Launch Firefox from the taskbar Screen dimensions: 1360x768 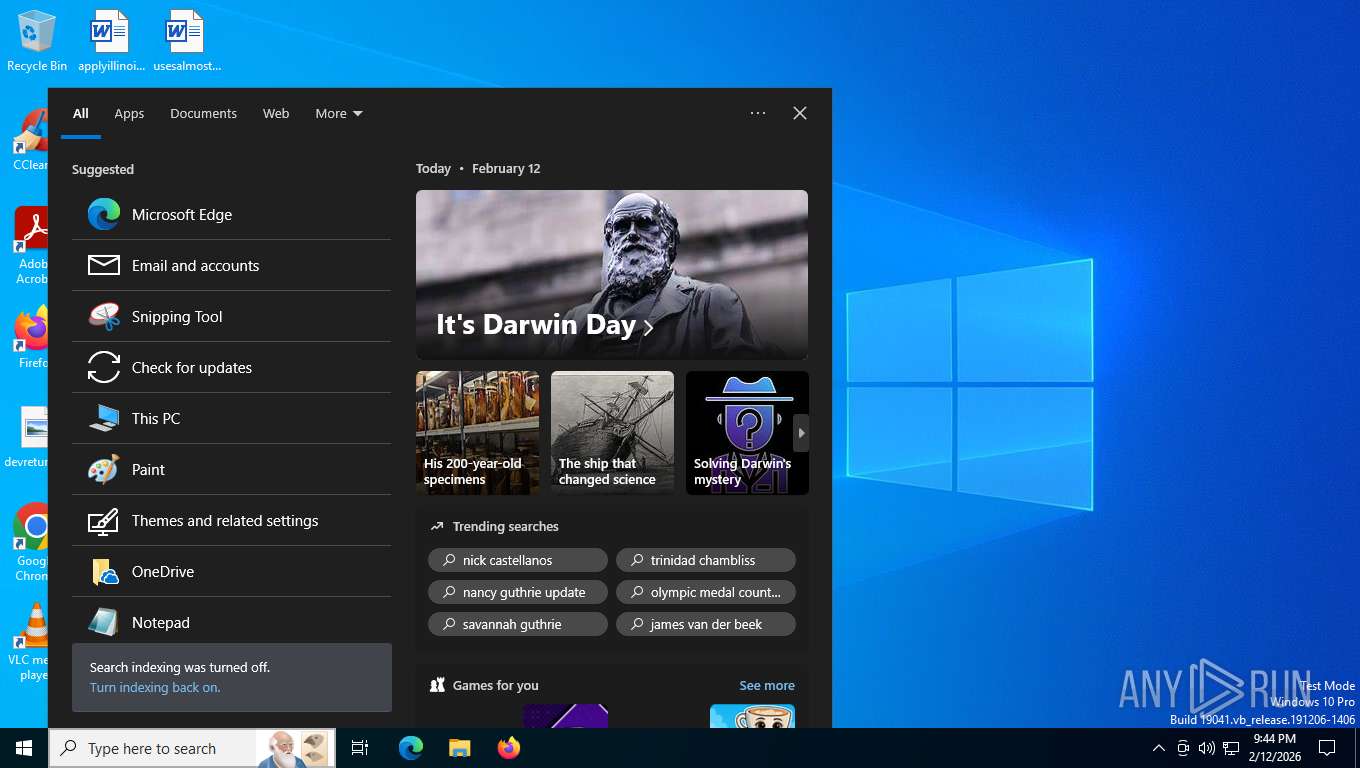click(509, 748)
